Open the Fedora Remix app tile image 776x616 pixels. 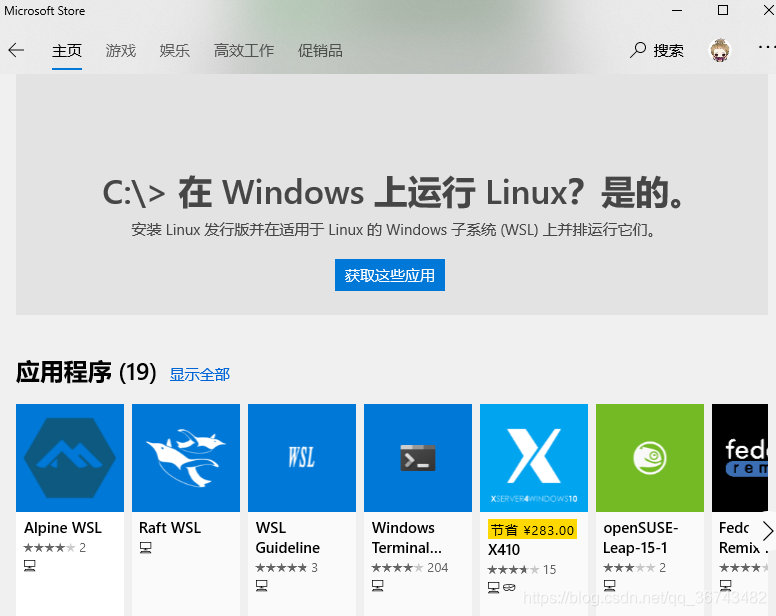740,458
